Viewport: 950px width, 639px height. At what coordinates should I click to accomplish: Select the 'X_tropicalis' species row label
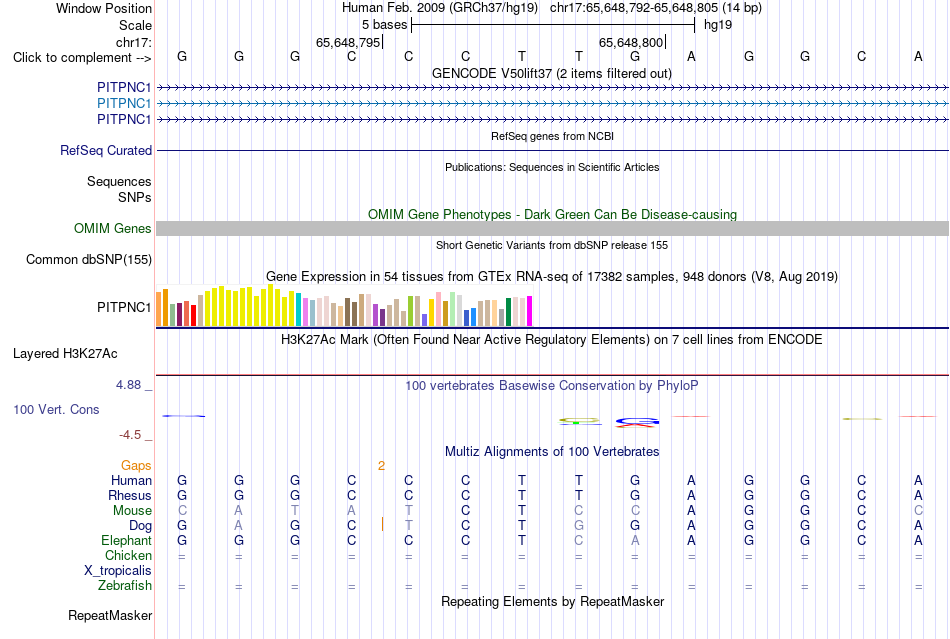pyautogui.click(x=118, y=571)
